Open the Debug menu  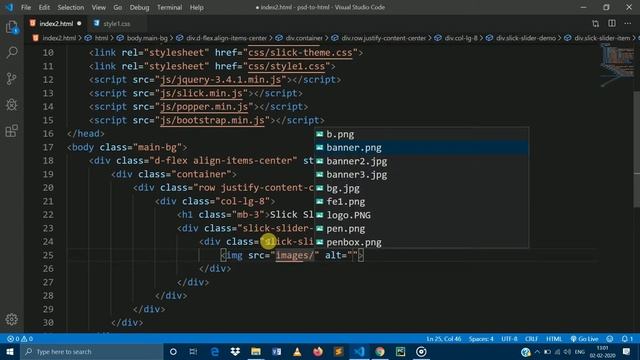coord(139,7)
